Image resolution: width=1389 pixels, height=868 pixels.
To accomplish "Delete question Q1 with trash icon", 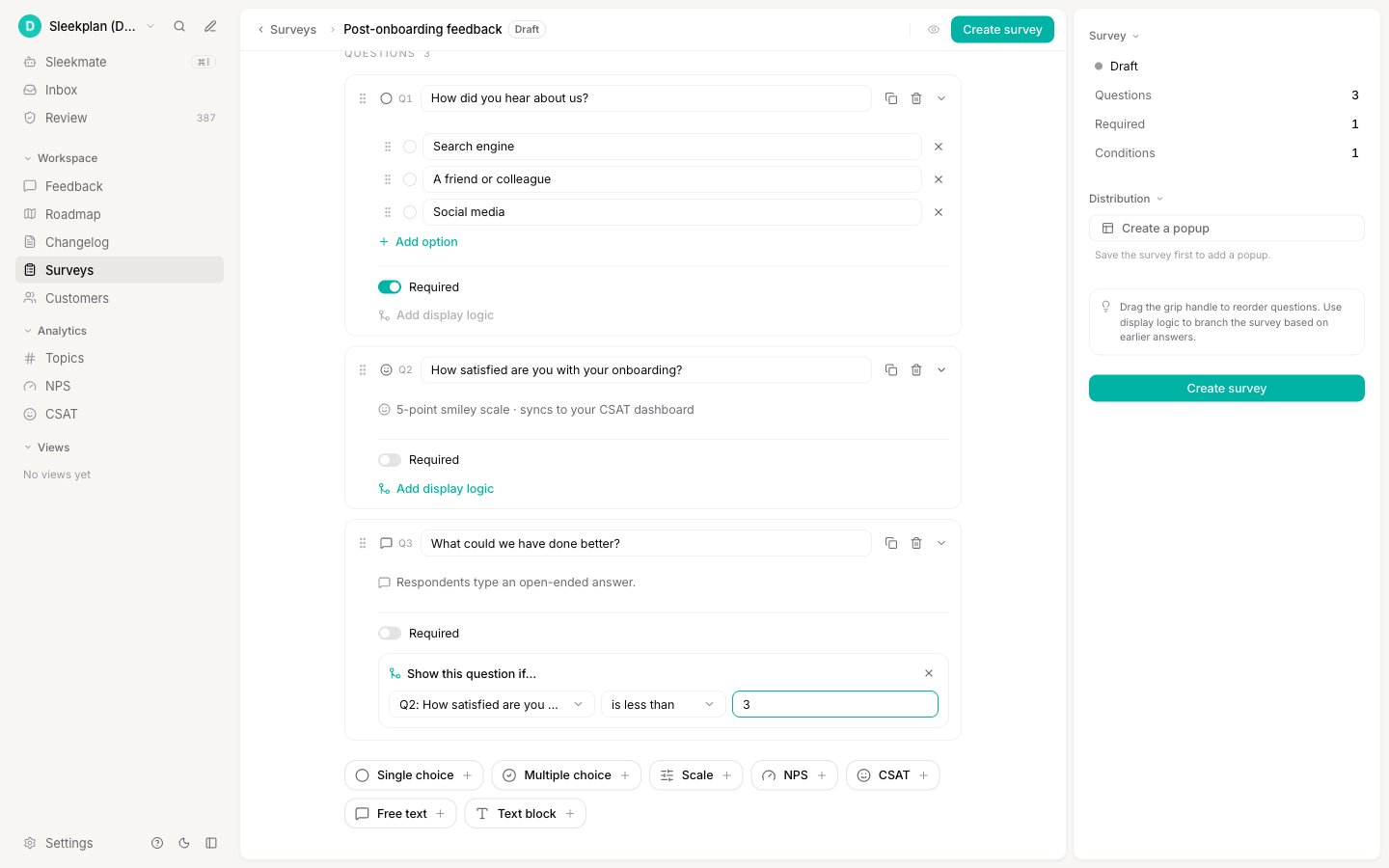I will 916,98.
